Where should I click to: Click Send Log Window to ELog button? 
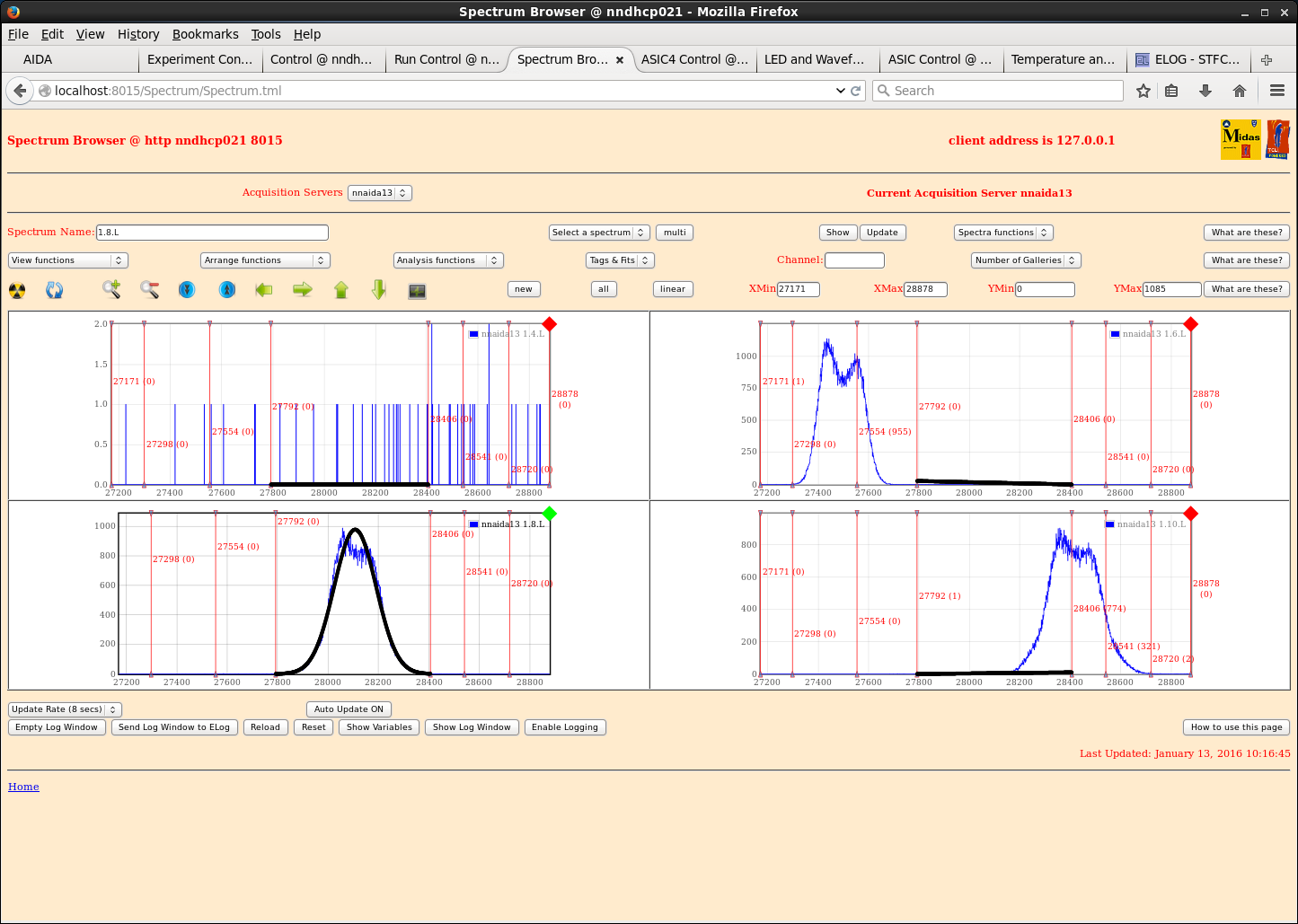pos(174,727)
